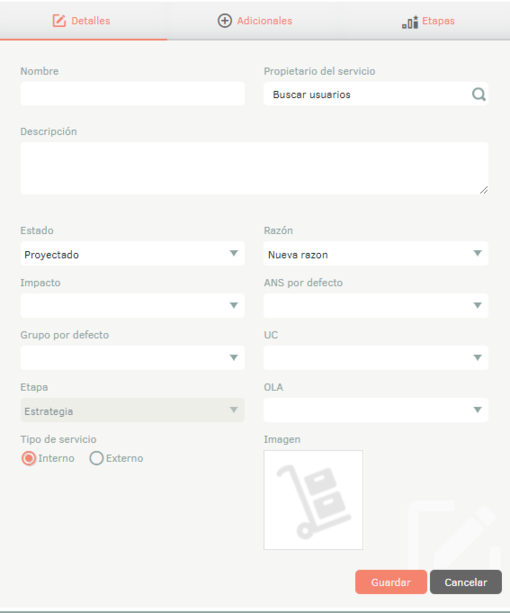Click the hand truck service image placeholder

click(313, 500)
